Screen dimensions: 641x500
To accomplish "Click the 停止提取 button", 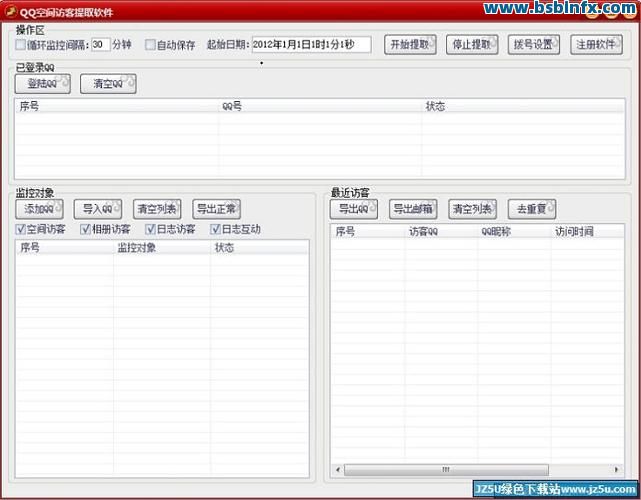I will [x=472, y=45].
